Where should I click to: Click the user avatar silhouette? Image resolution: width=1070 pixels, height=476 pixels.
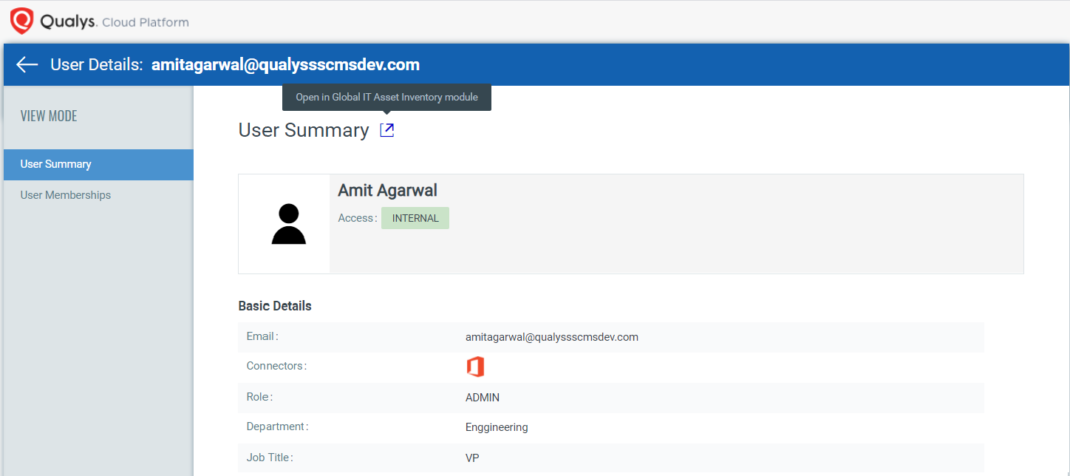pyautogui.click(x=288, y=224)
